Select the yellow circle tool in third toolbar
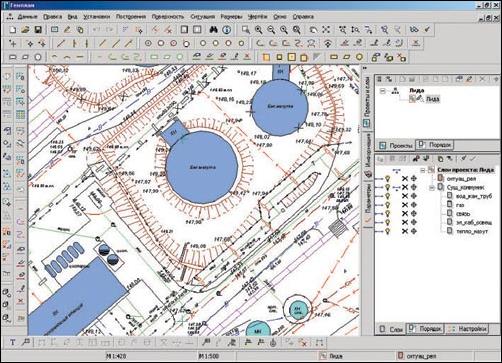502x363 pixels. coord(359,57)
